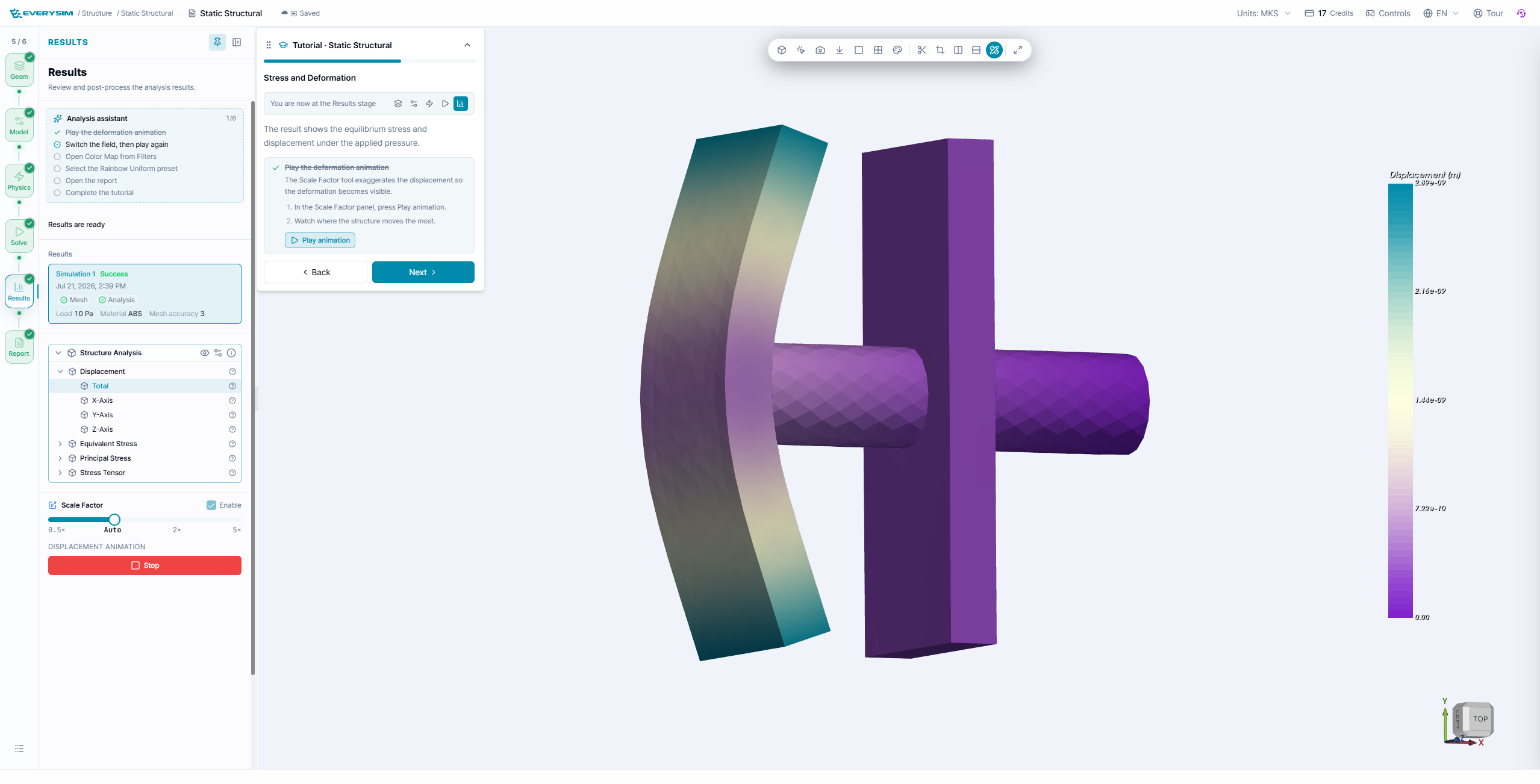Image resolution: width=1540 pixels, height=784 pixels.
Task: Click the fullscreen expand arrows icon
Action: point(1017,50)
